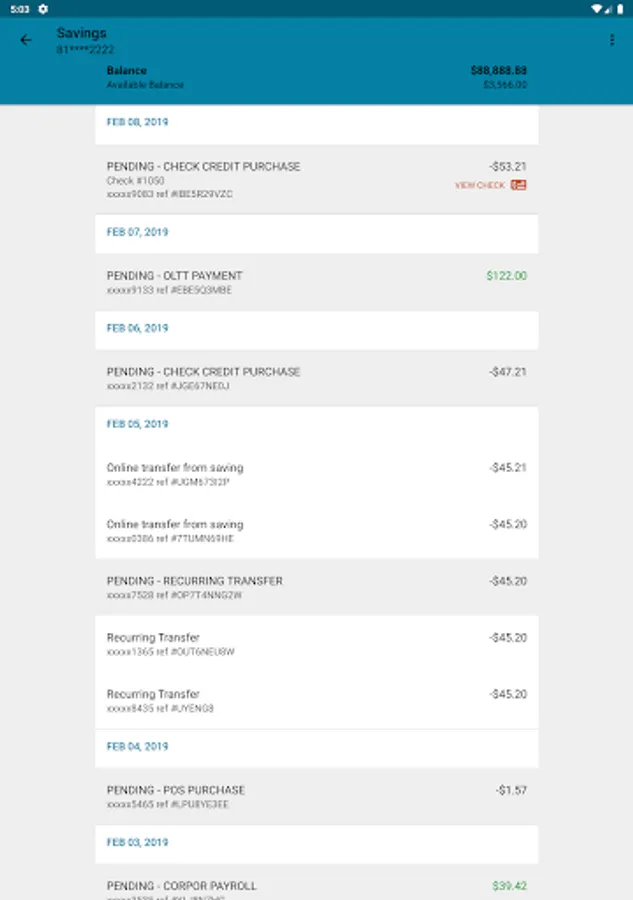Tap the Pending Recurring Transfer transaction
633x900 pixels.
tap(316, 587)
